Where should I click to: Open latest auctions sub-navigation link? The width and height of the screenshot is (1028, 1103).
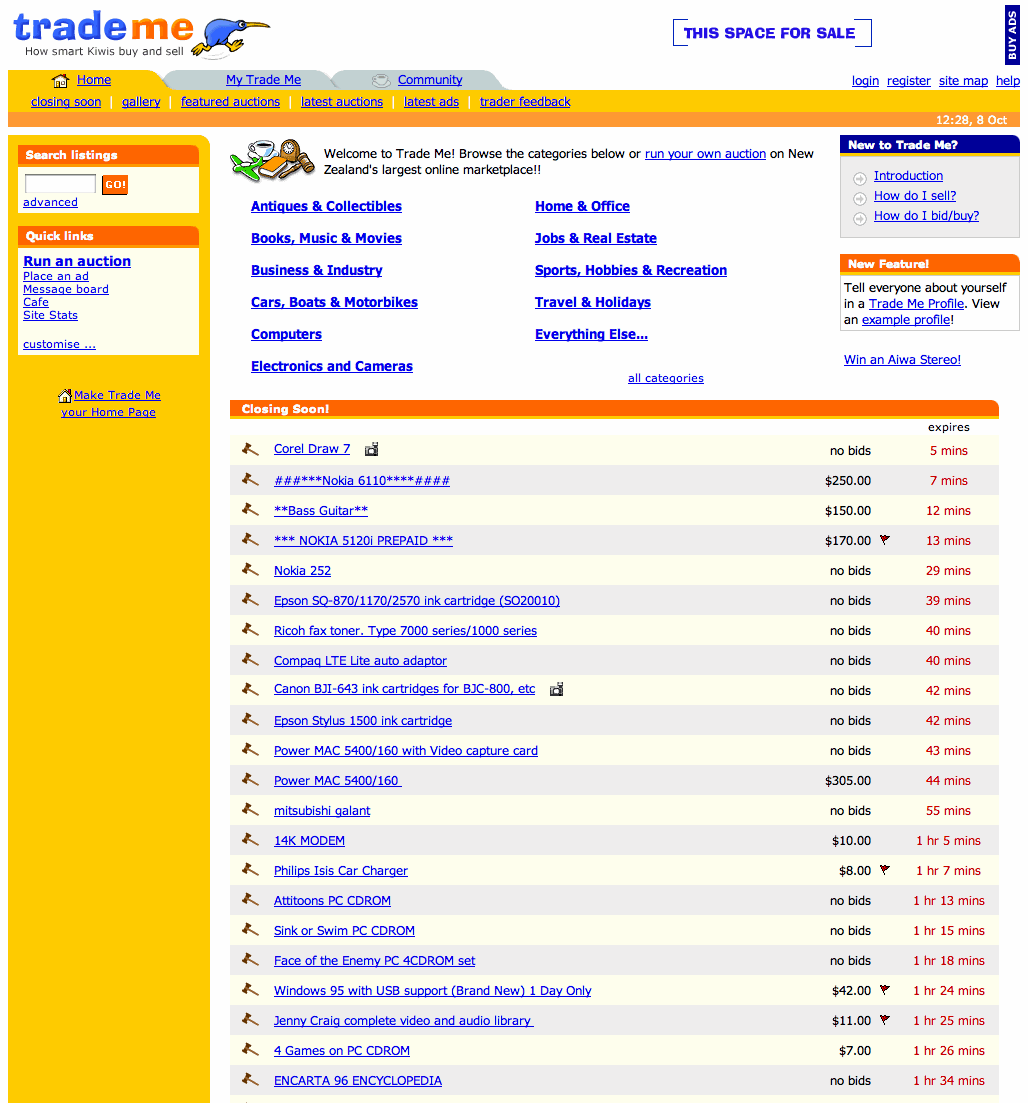pyautogui.click(x=342, y=102)
